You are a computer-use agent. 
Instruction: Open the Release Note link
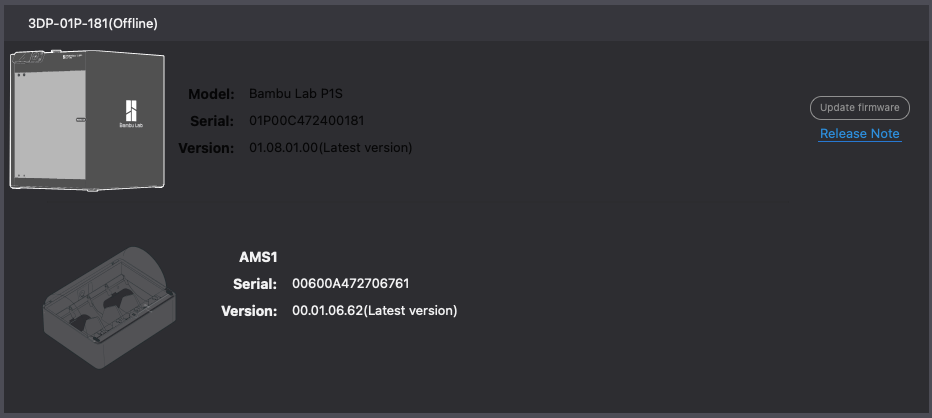coord(859,134)
